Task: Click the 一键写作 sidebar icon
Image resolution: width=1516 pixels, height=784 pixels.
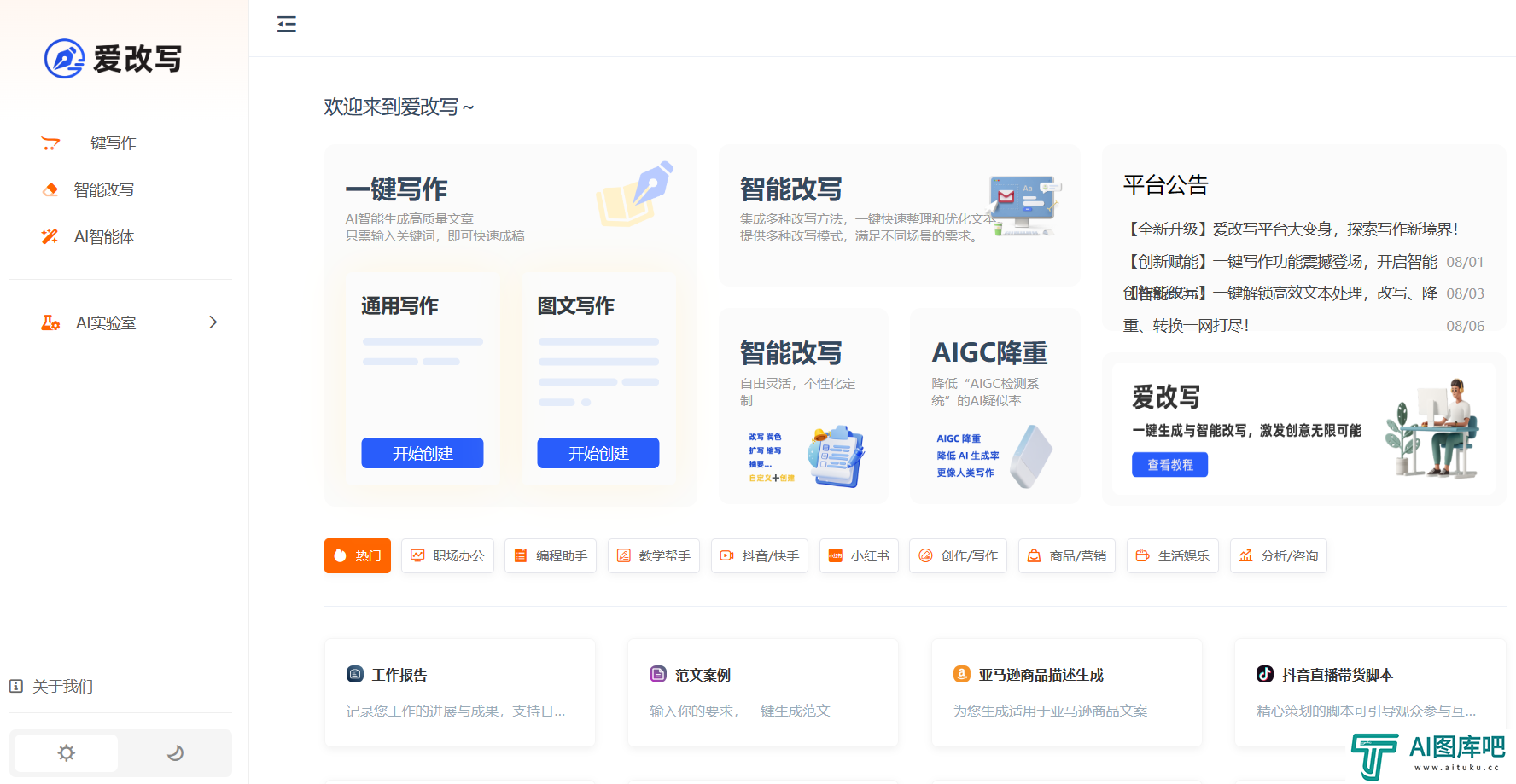Action: point(50,143)
